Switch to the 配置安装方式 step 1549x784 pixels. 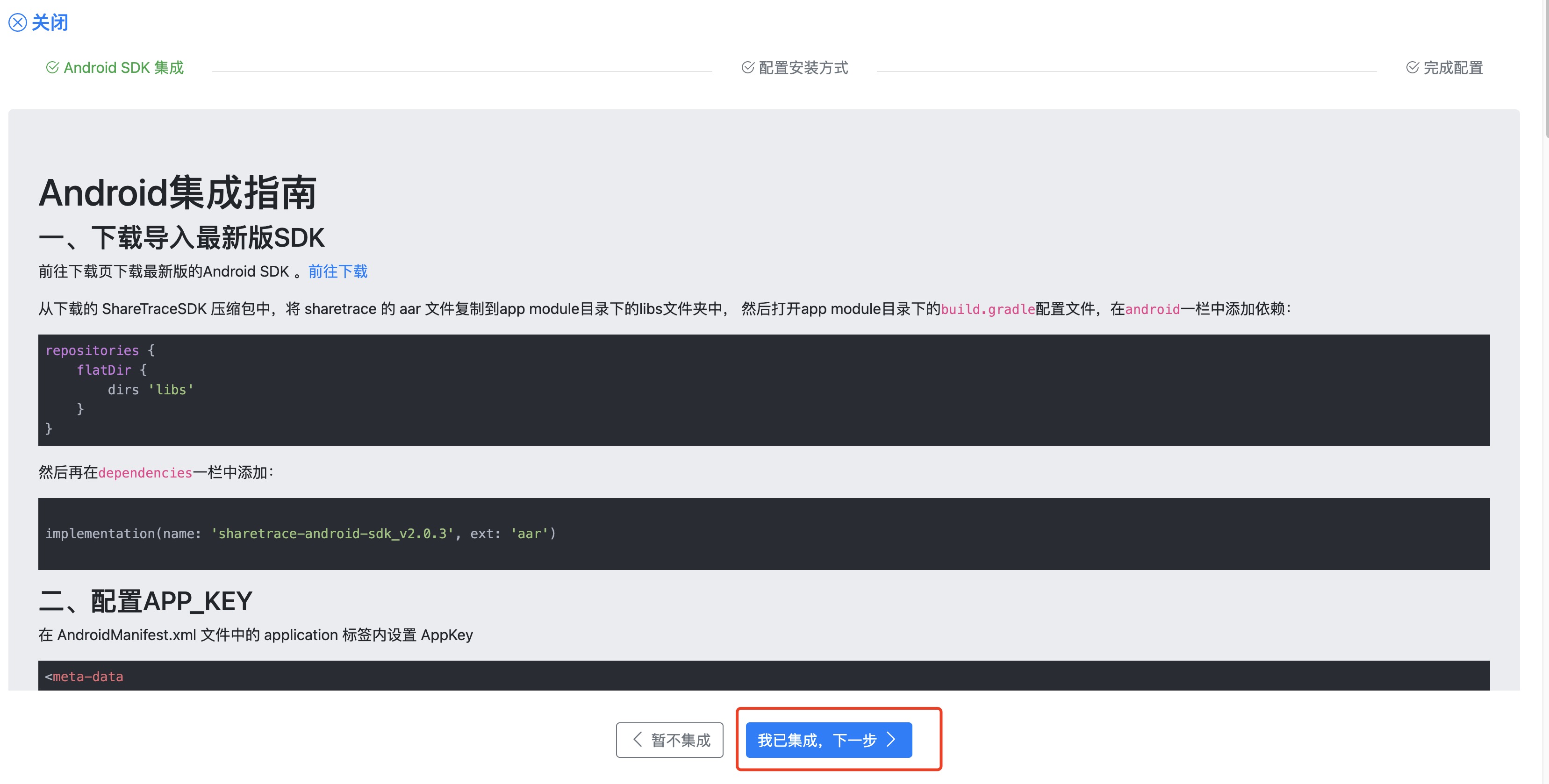point(803,68)
